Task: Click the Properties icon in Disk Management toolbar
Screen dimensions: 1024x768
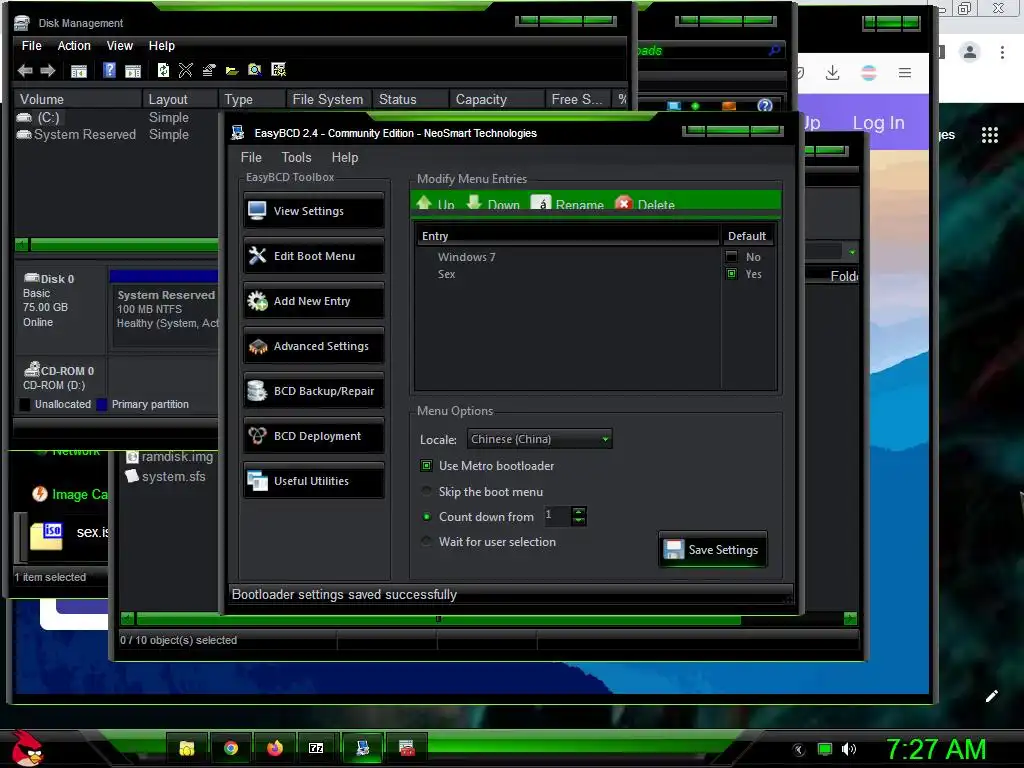Action: click(209, 70)
